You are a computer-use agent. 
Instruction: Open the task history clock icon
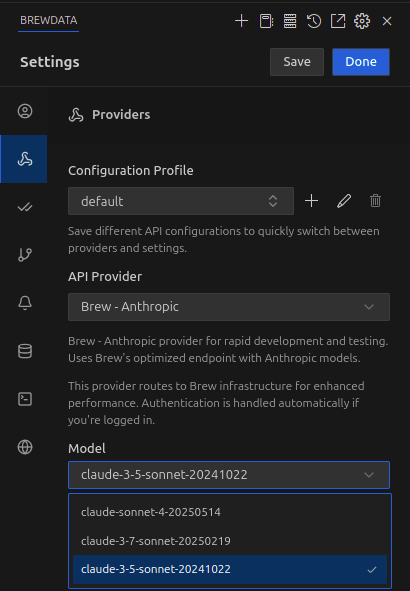(x=314, y=21)
